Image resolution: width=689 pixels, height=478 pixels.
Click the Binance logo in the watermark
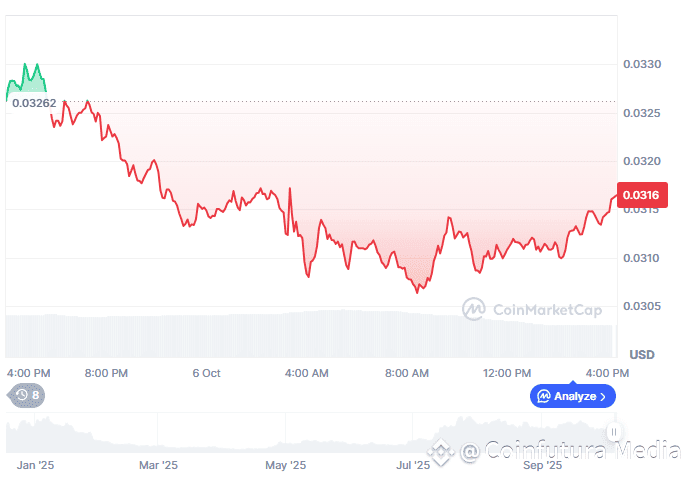pos(441,452)
